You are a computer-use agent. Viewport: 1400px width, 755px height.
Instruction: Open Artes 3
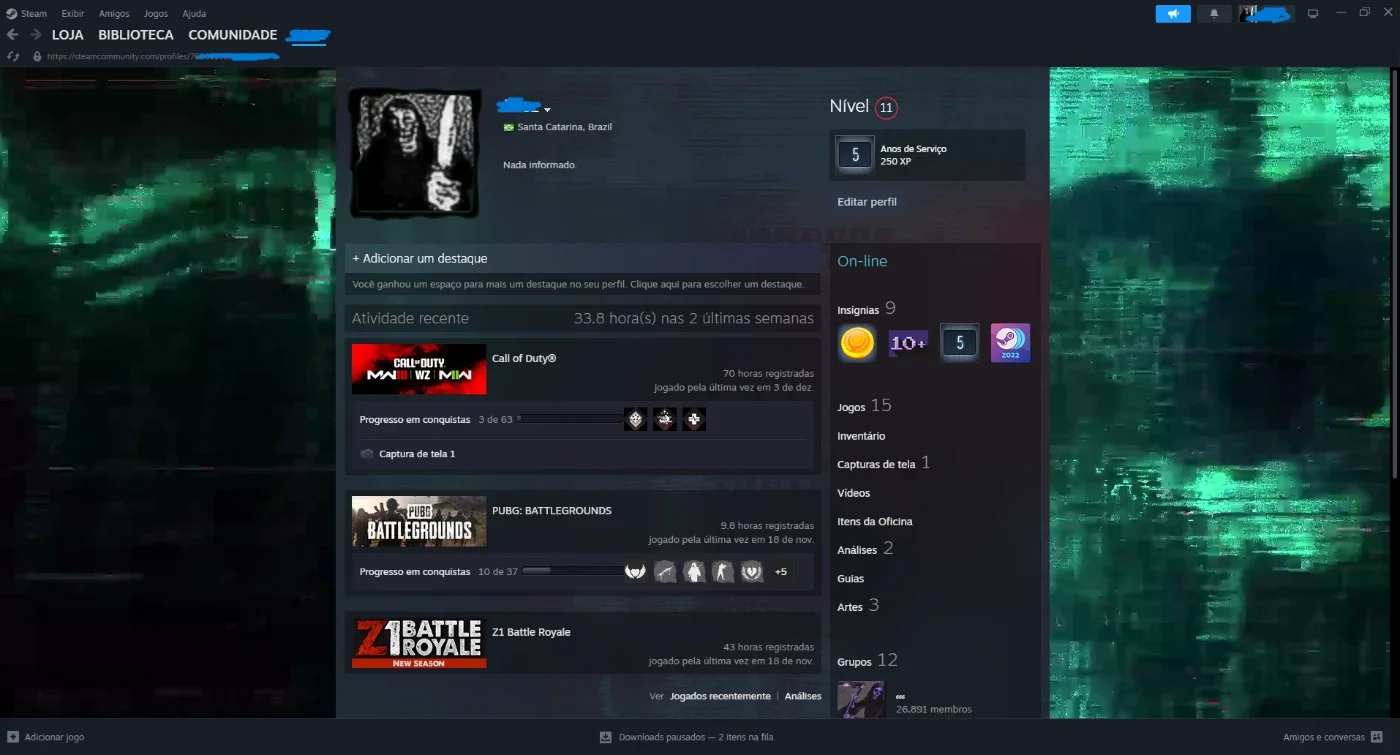pyautogui.click(x=858, y=606)
